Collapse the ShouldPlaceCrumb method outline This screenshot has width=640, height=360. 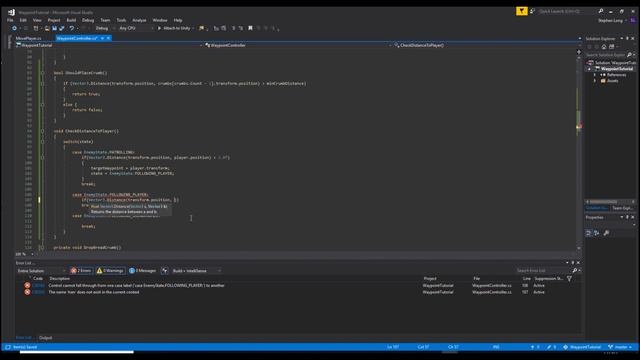[x=42, y=73]
